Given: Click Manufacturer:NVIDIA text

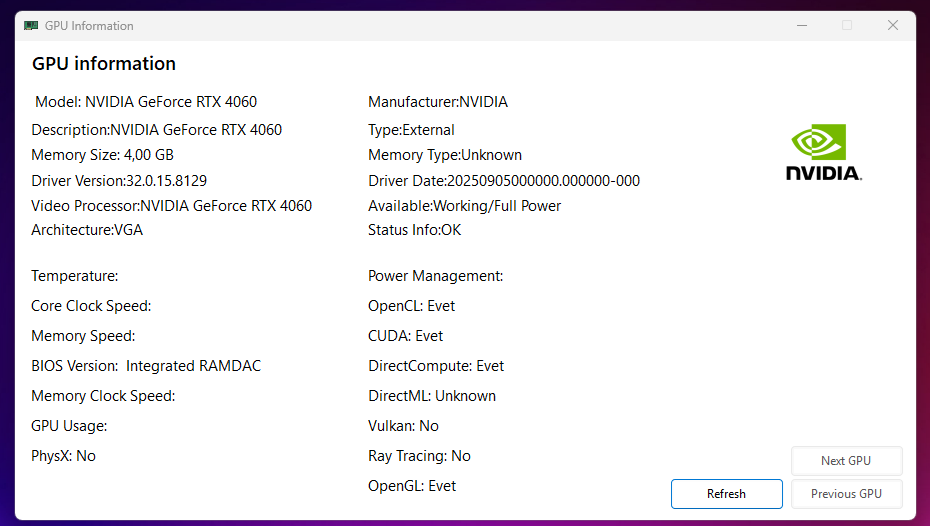Looking at the screenshot, I should 438,102.
